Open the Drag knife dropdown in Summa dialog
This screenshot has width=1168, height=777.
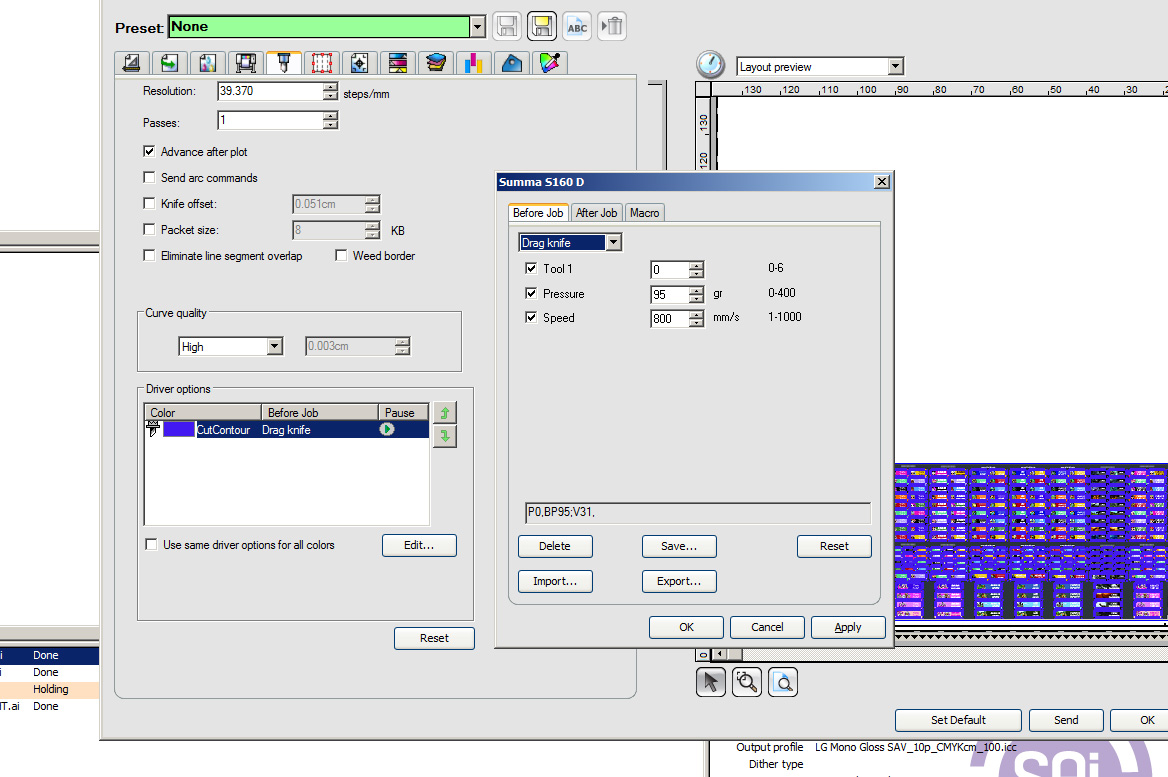click(613, 242)
